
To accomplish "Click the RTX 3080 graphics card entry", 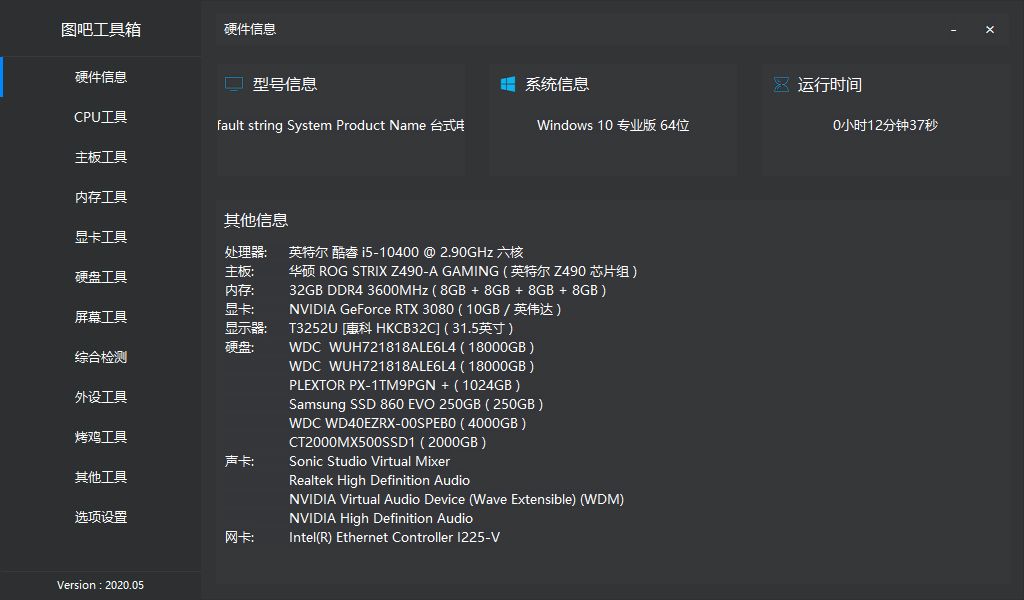I will point(425,309).
